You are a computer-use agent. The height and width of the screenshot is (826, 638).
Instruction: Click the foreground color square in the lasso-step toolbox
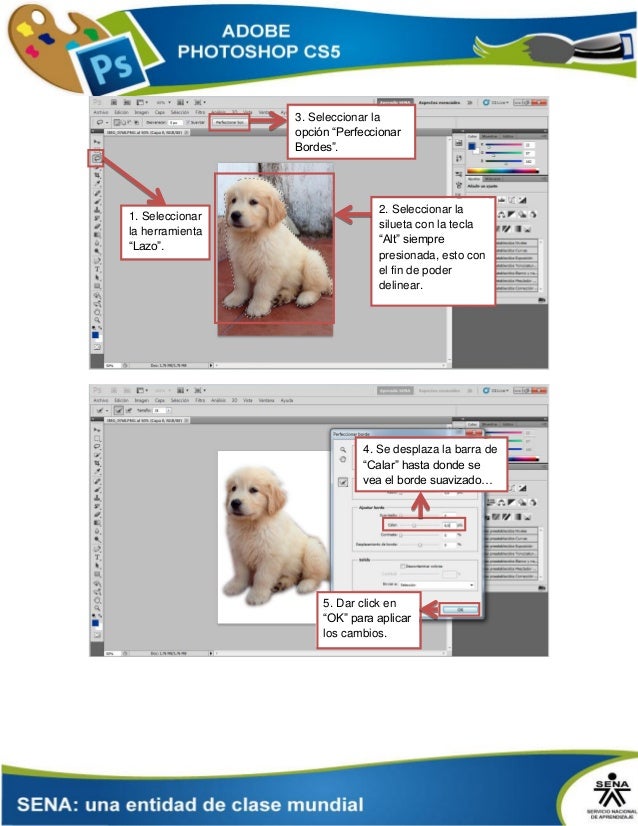(95, 335)
